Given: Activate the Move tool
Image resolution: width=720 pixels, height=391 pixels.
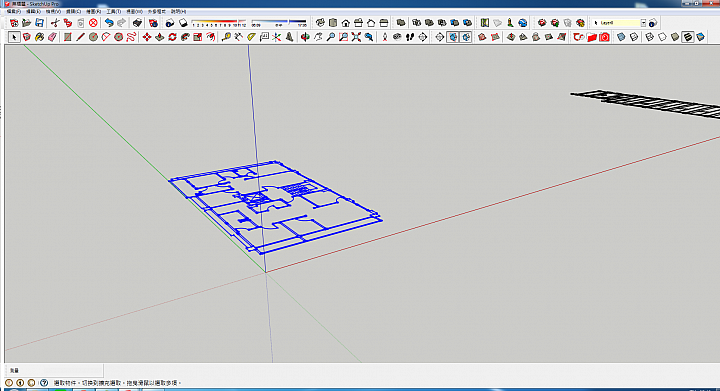Looking at the screenshot, I should pyautogui.click(x=147, y=37).
